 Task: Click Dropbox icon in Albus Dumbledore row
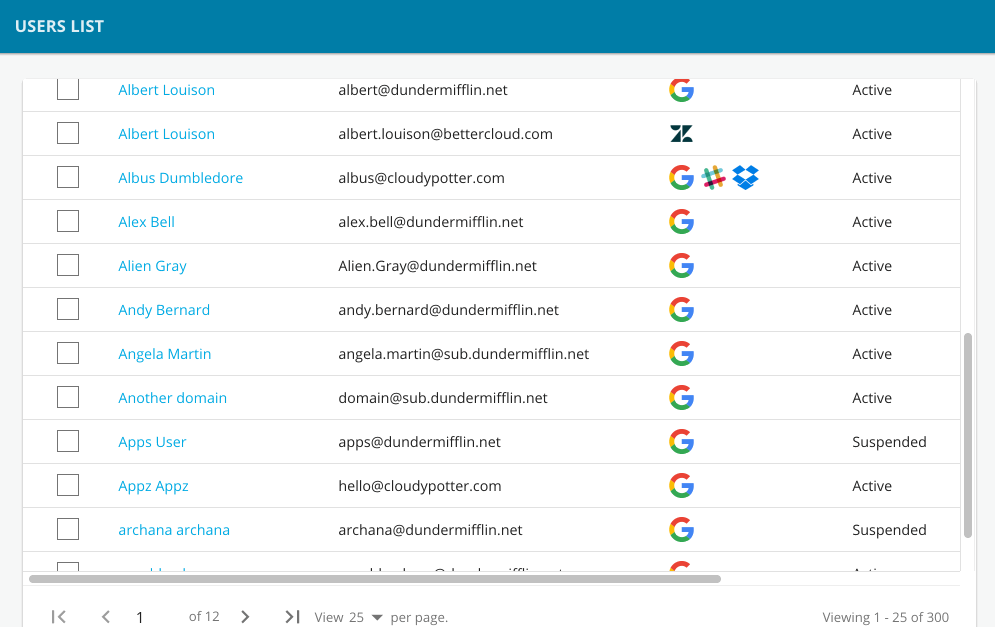tap(745, 178)
